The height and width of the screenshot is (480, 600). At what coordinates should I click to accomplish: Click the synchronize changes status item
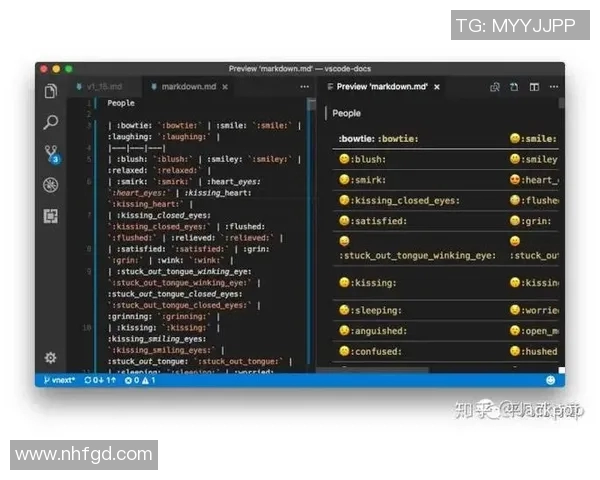tap(101, 380)
